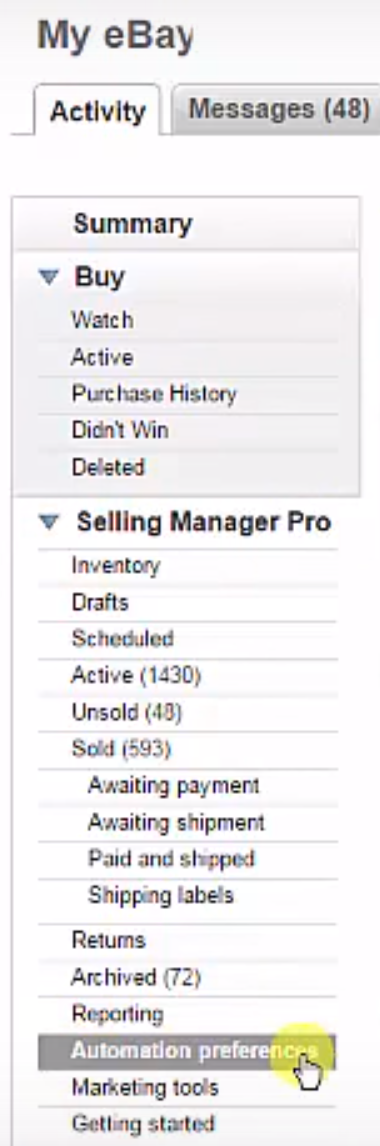The height and width of the screenshot is (1146, 380).
Task: Show Awaiting payment orders
Action: coord(174,786)
